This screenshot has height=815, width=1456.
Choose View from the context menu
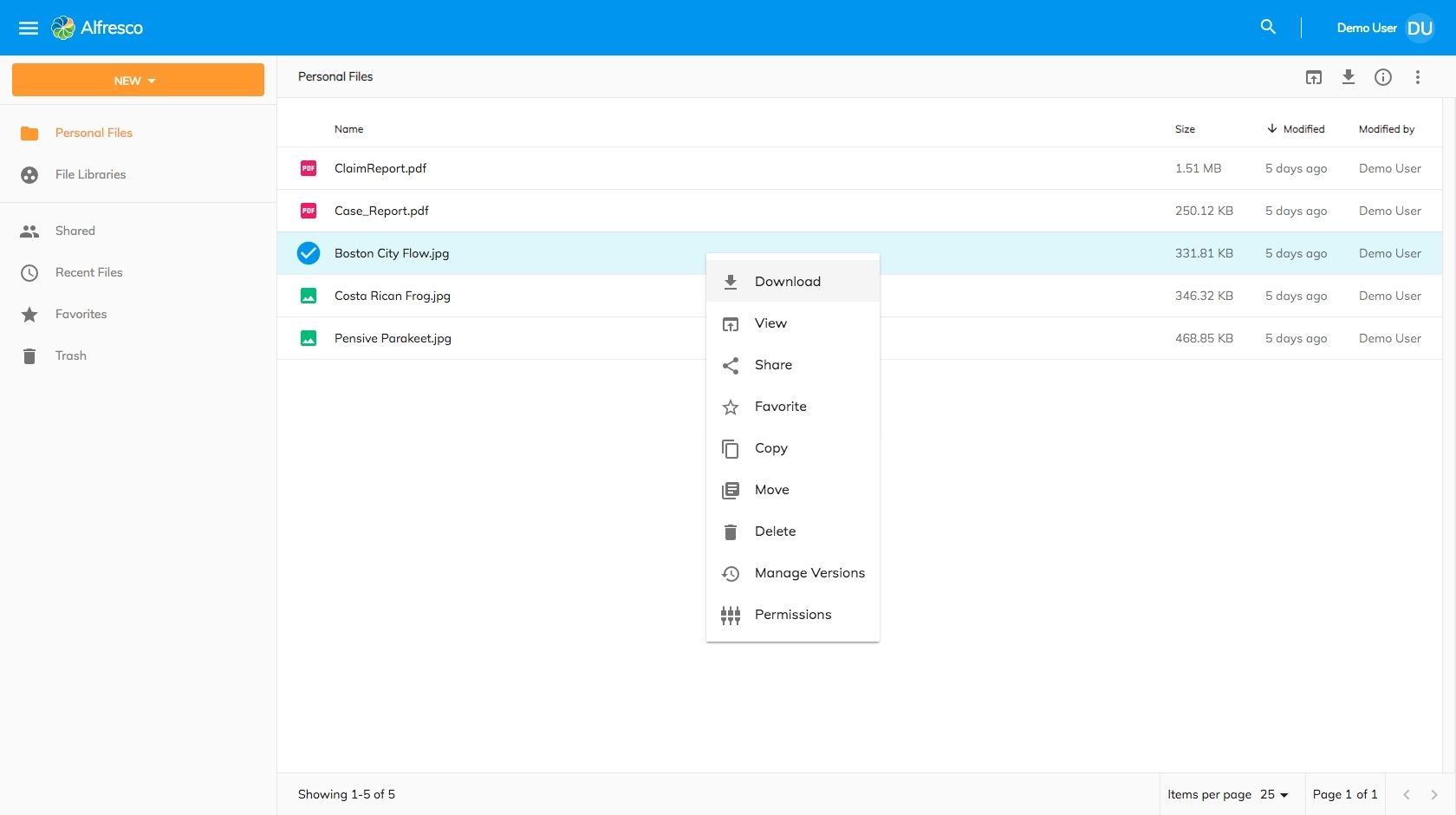point(793,323)
